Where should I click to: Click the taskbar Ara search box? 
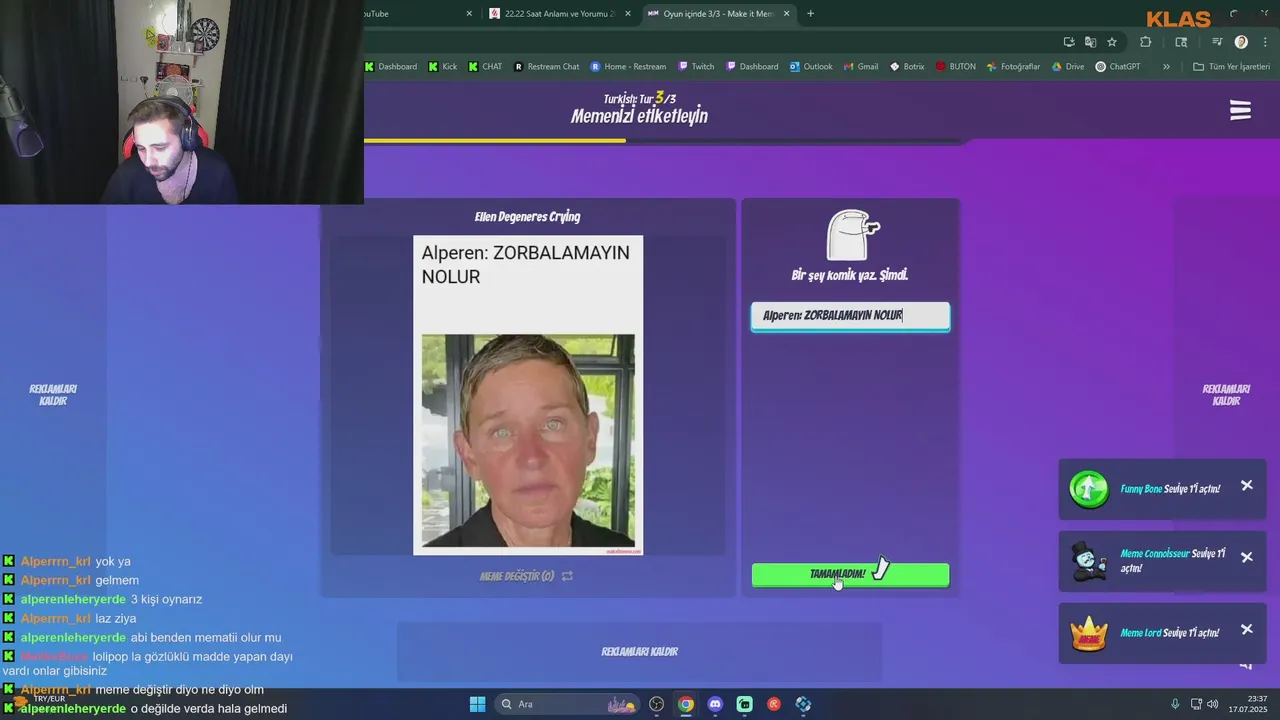[567, 704]
